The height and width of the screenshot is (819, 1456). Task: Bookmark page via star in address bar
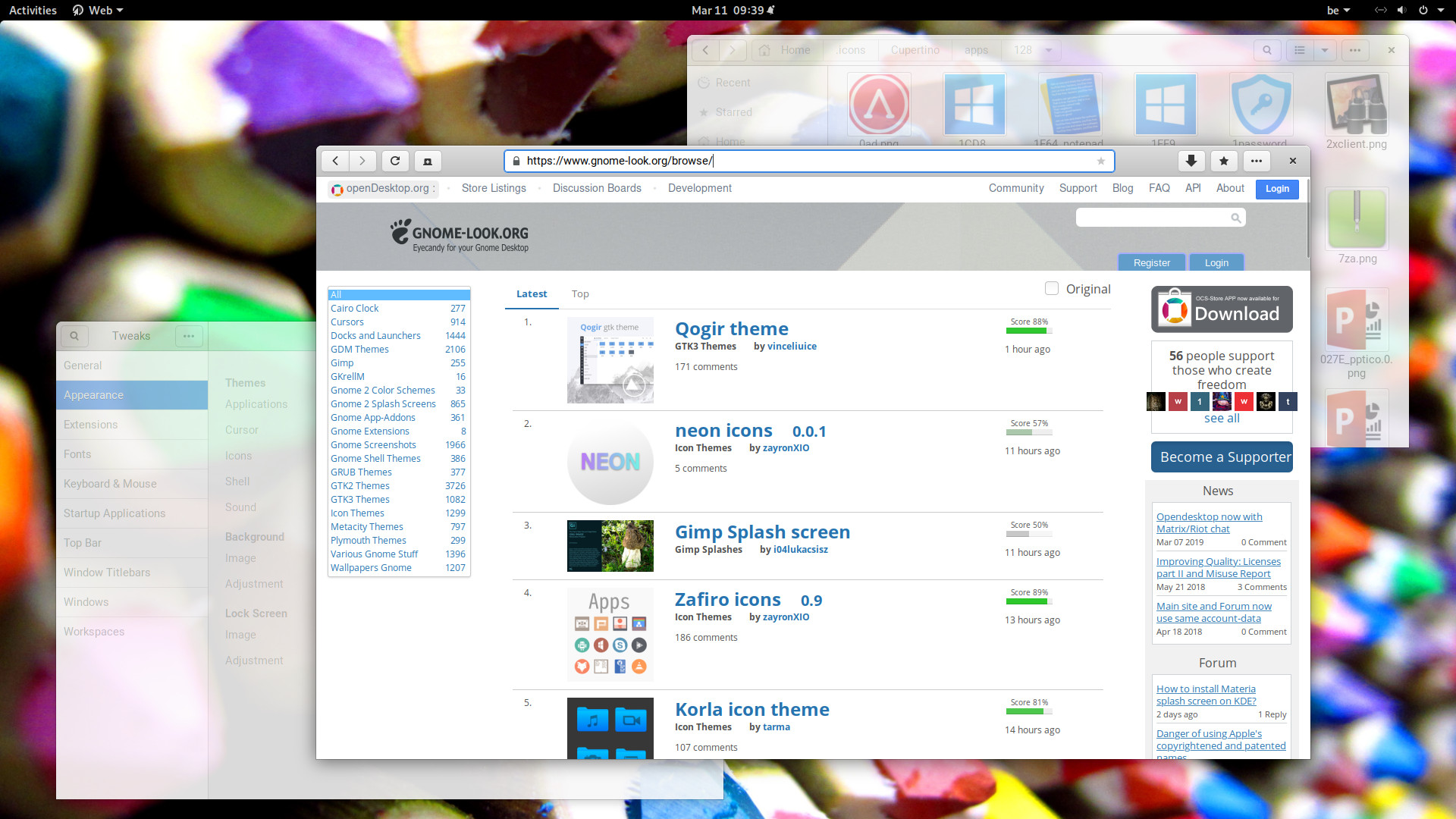click(1101, 161)
